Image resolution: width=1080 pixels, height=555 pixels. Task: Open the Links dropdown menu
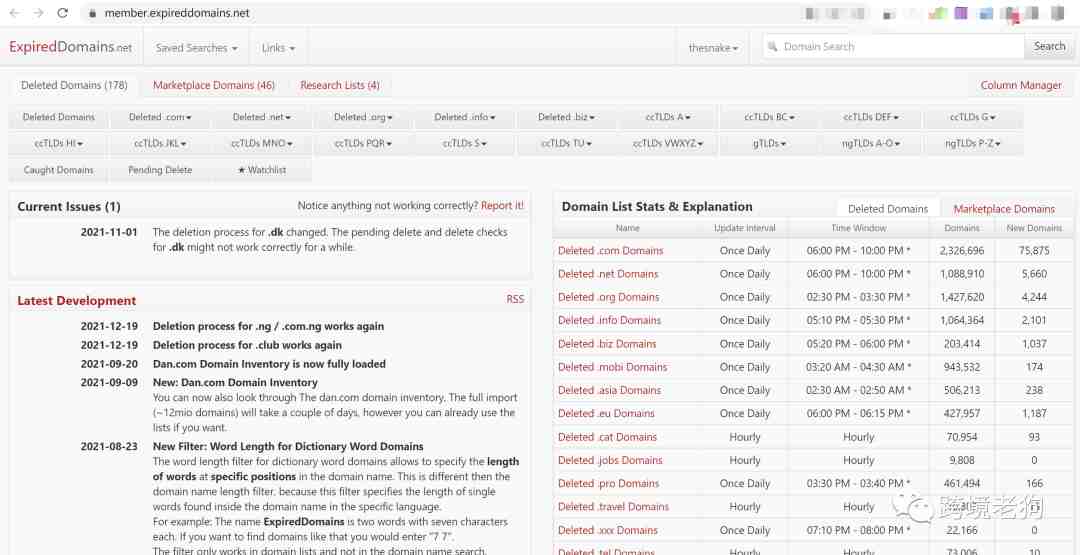(278, 48)
